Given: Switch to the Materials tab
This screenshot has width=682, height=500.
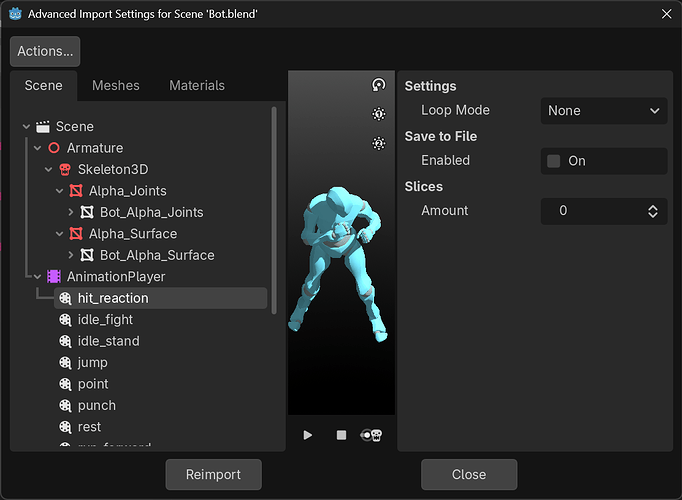Looking at the screenshot, I should pyautogui.click(x=197, y=86).
